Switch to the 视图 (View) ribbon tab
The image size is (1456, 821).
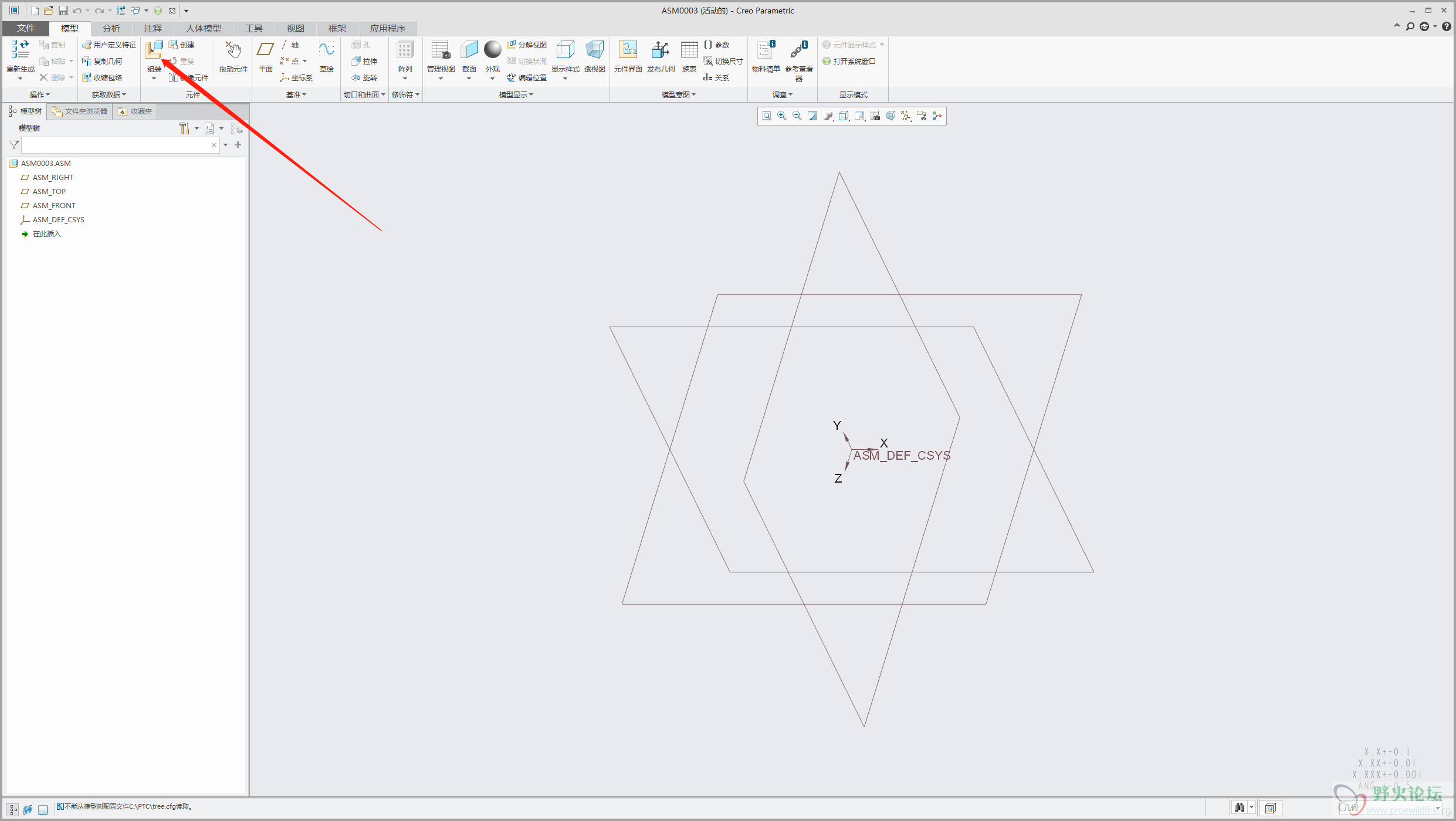[295, 28]
